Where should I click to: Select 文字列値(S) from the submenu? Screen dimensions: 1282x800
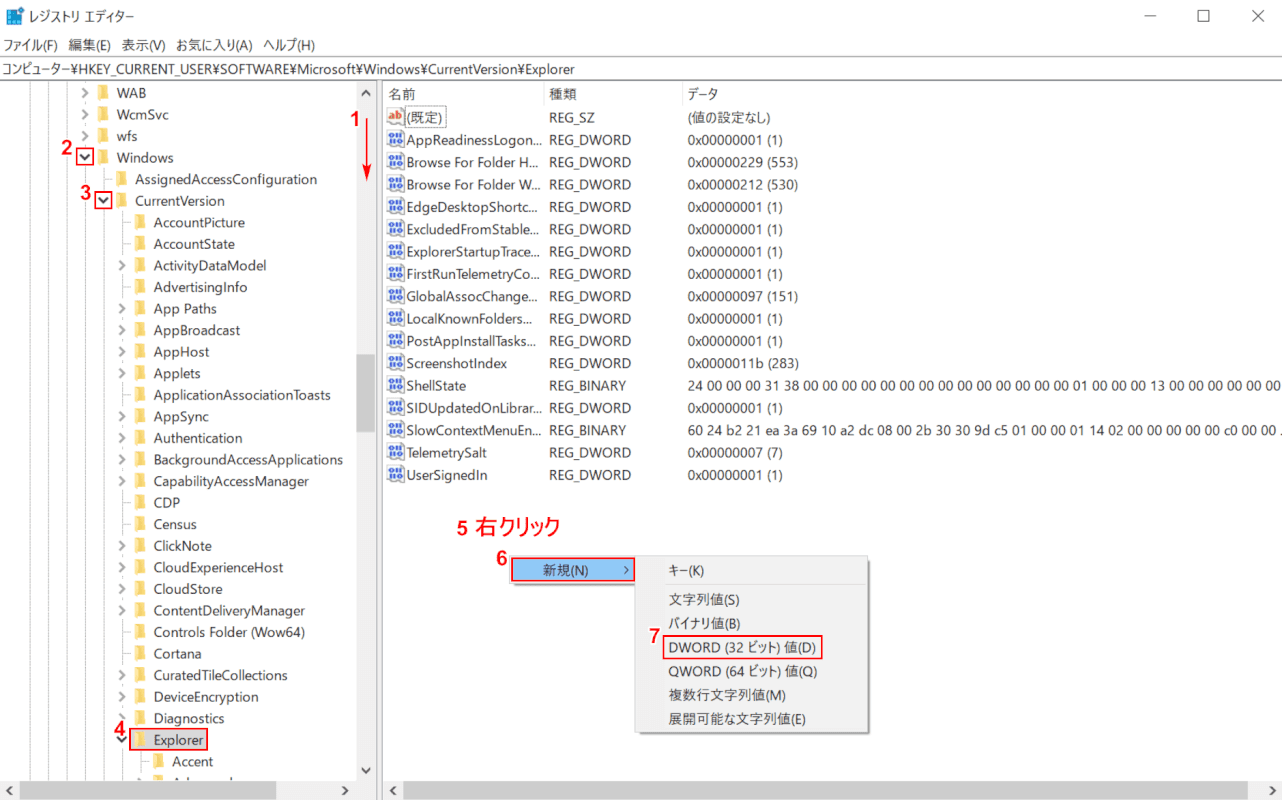click(752, 599)
